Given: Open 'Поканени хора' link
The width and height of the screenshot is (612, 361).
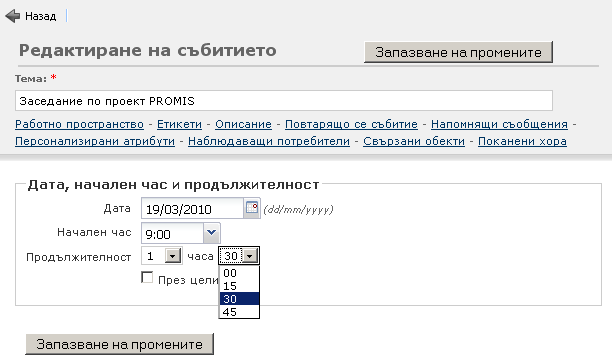Looking at the screenshot, I should [x=522, y=141].
